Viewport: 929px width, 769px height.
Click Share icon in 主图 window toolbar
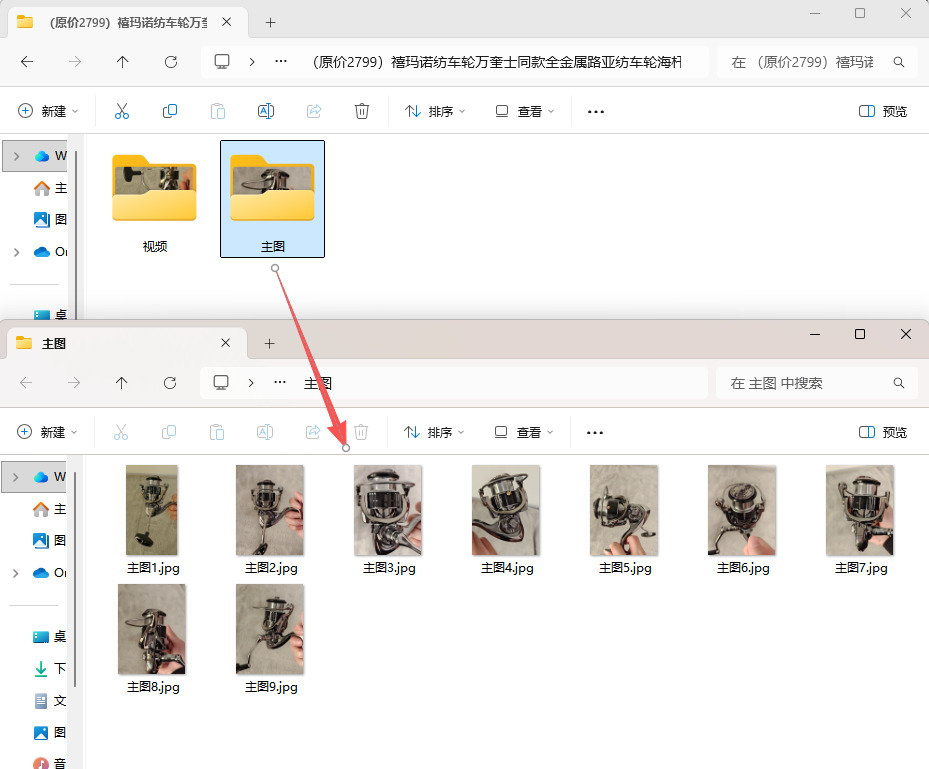(x=313, y=432)
